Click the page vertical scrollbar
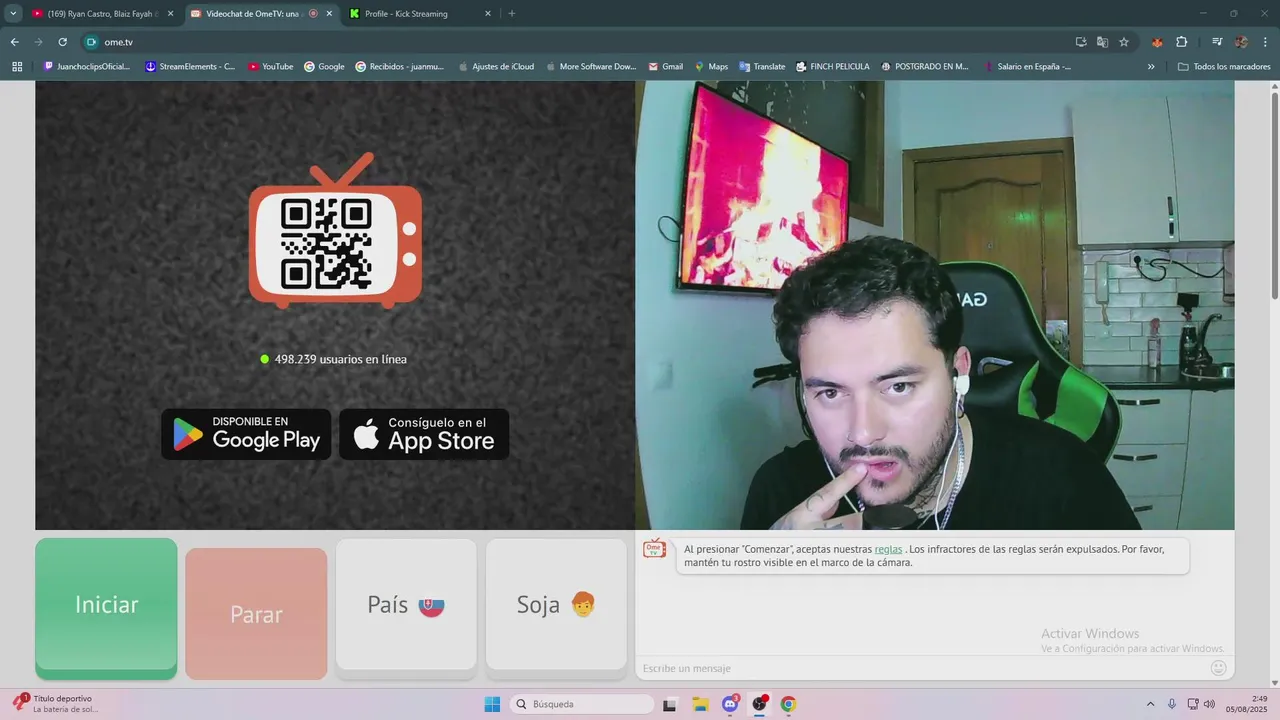Screen dimensions: 1280x720 point(1274,196)
